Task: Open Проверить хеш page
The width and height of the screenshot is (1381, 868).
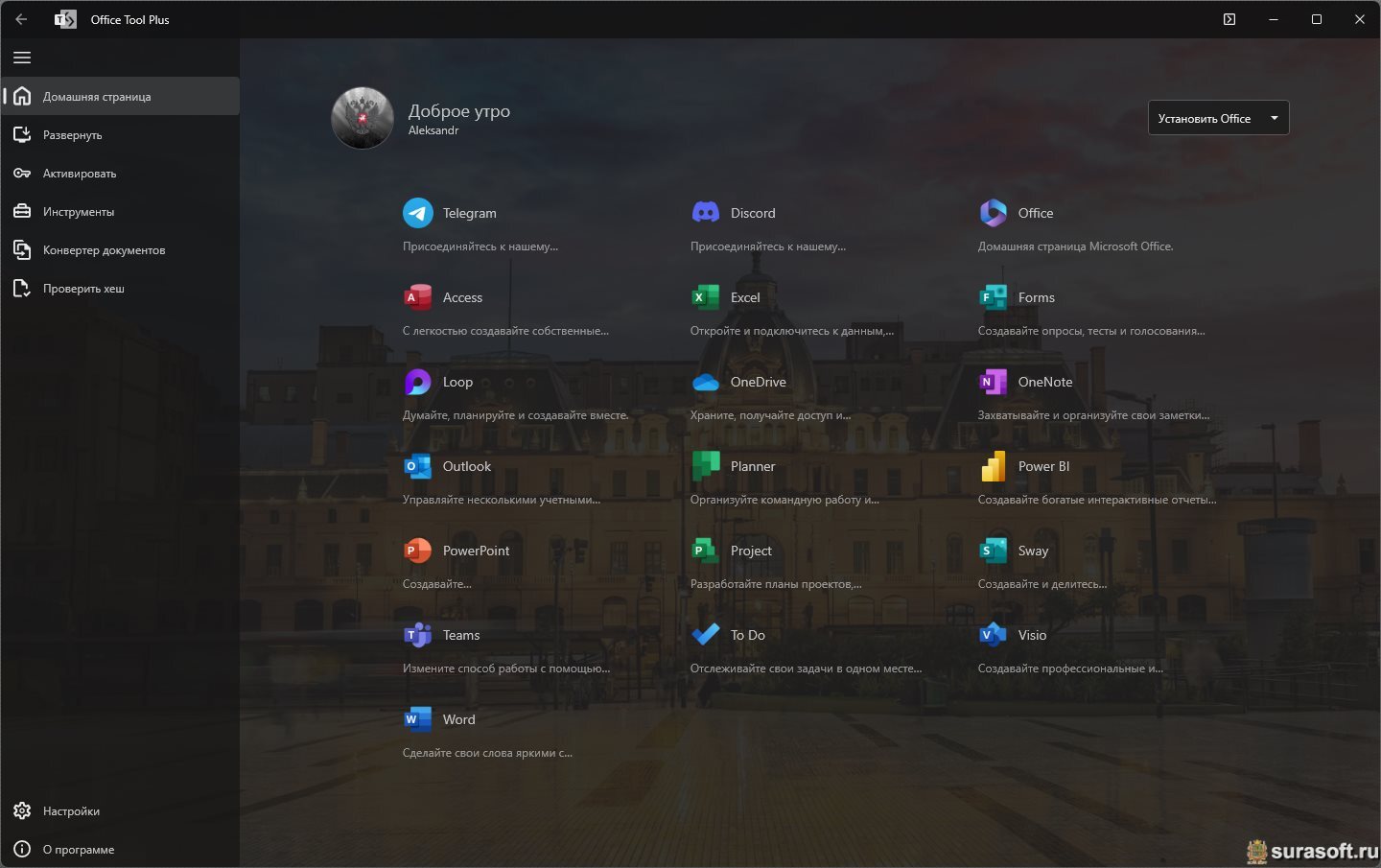Action: point(121,288)
